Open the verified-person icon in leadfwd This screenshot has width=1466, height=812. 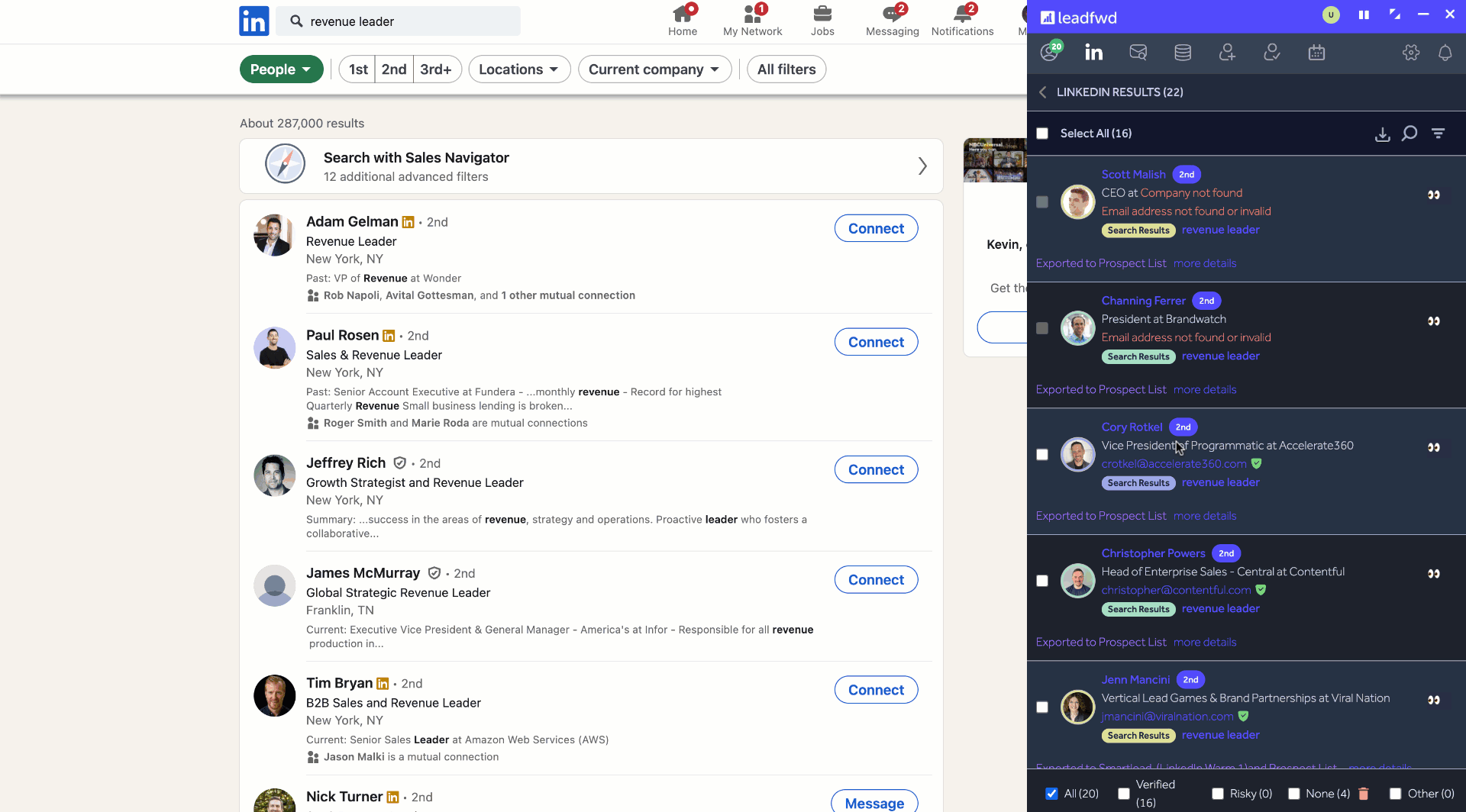[x=1271, y=52]
